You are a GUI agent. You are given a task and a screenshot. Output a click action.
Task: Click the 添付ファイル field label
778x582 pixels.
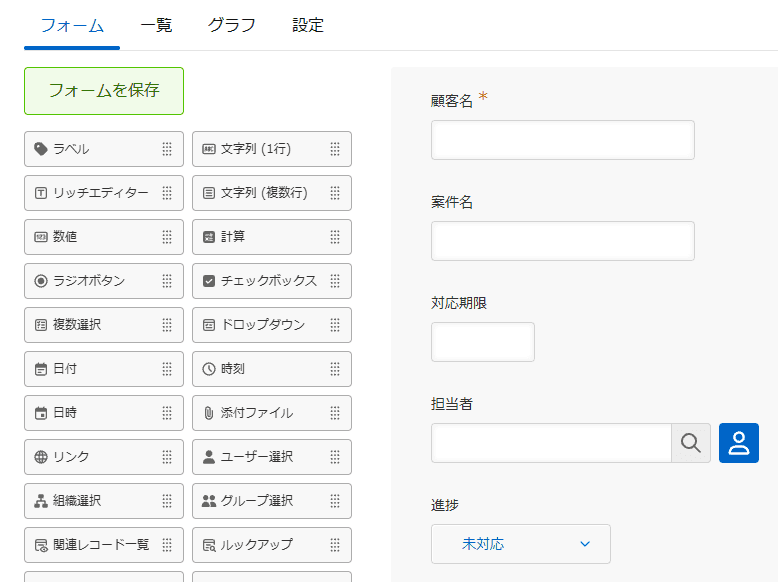[257, 413]
